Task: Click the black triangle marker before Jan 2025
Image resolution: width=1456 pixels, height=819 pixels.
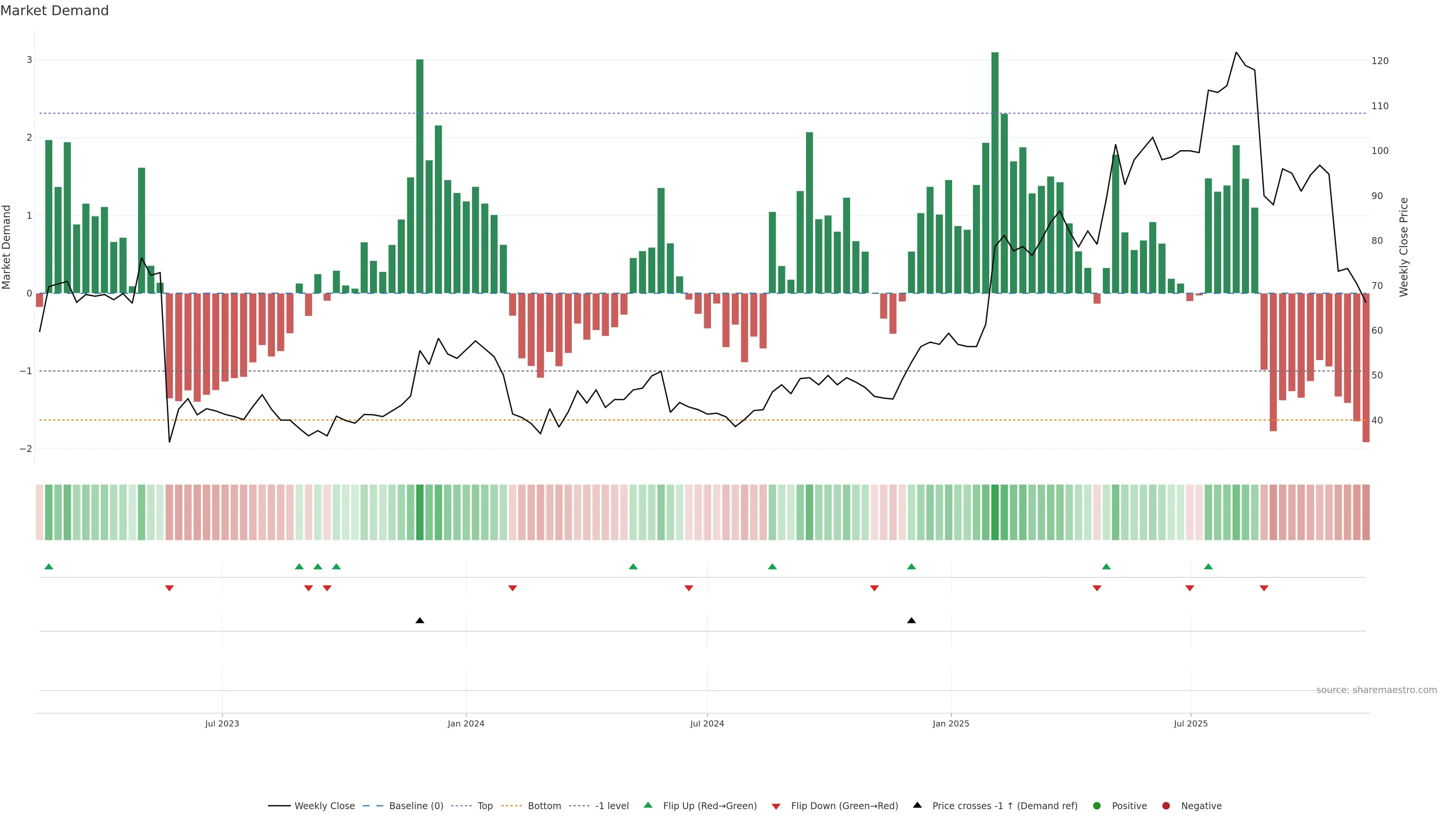Action: pos(911,621)
